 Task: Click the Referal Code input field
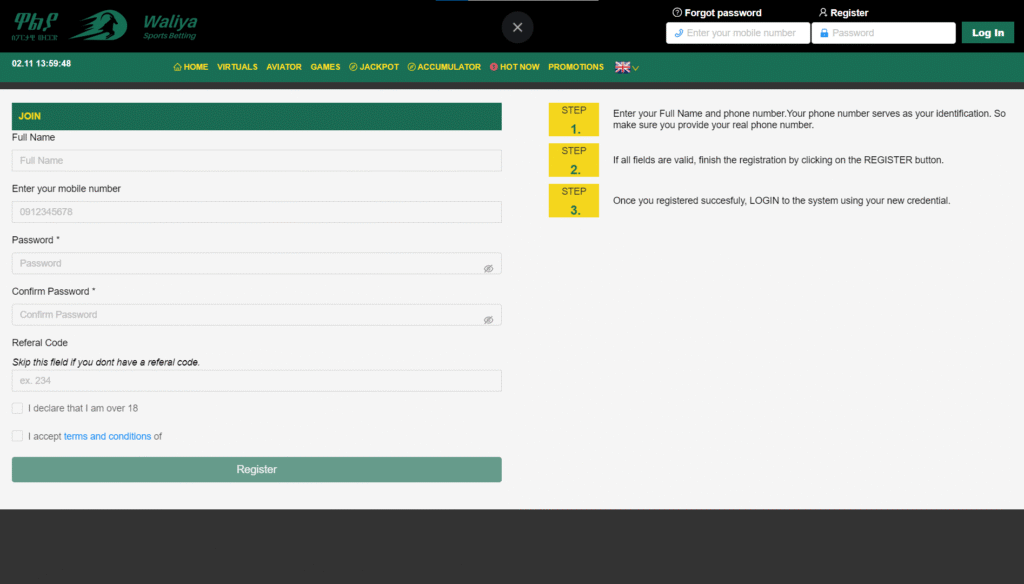(x=256, y=381)
